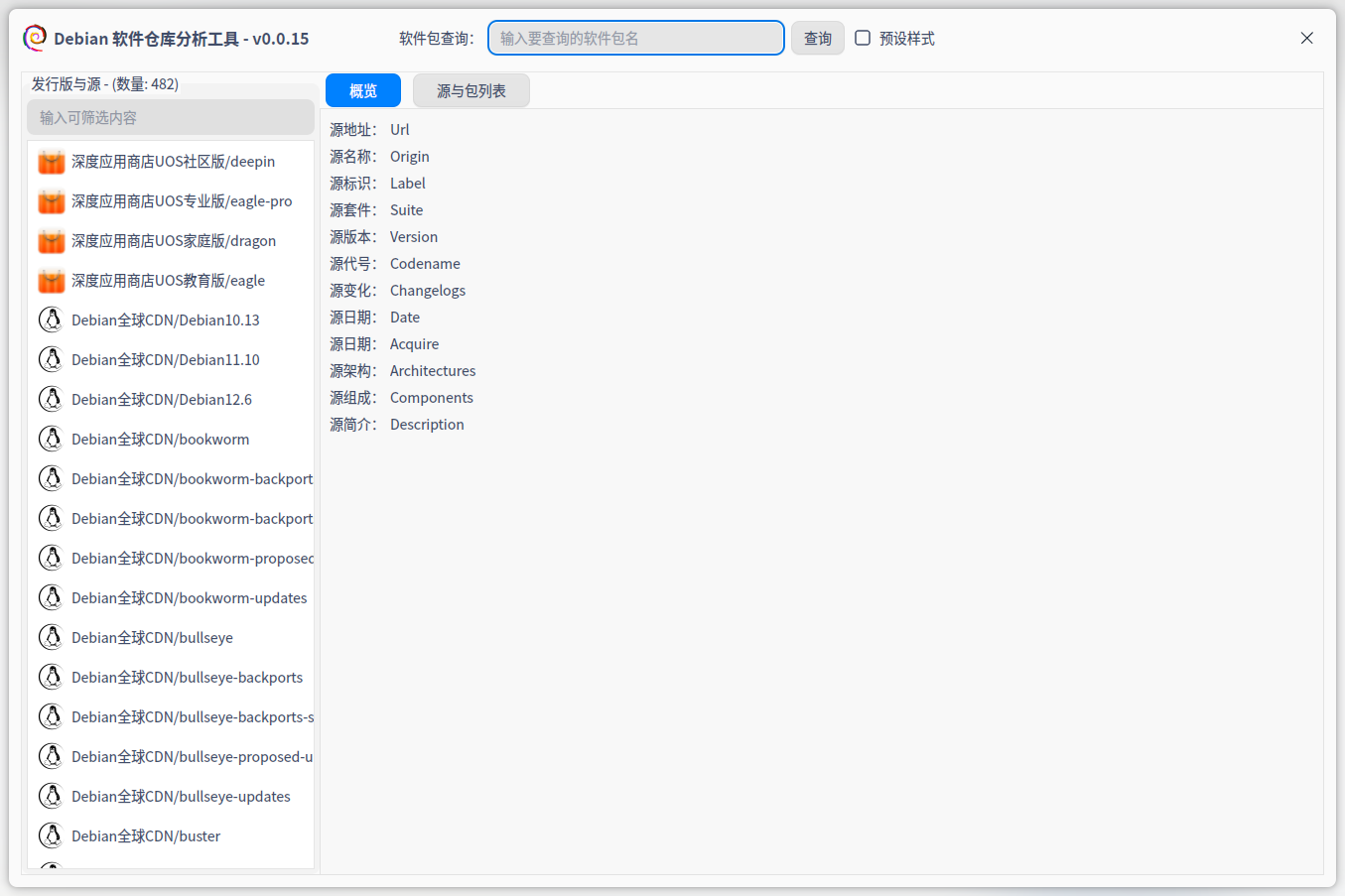
Task: Focus the 输入可筛选内容 filter field
Action: [x=171, y=117]
